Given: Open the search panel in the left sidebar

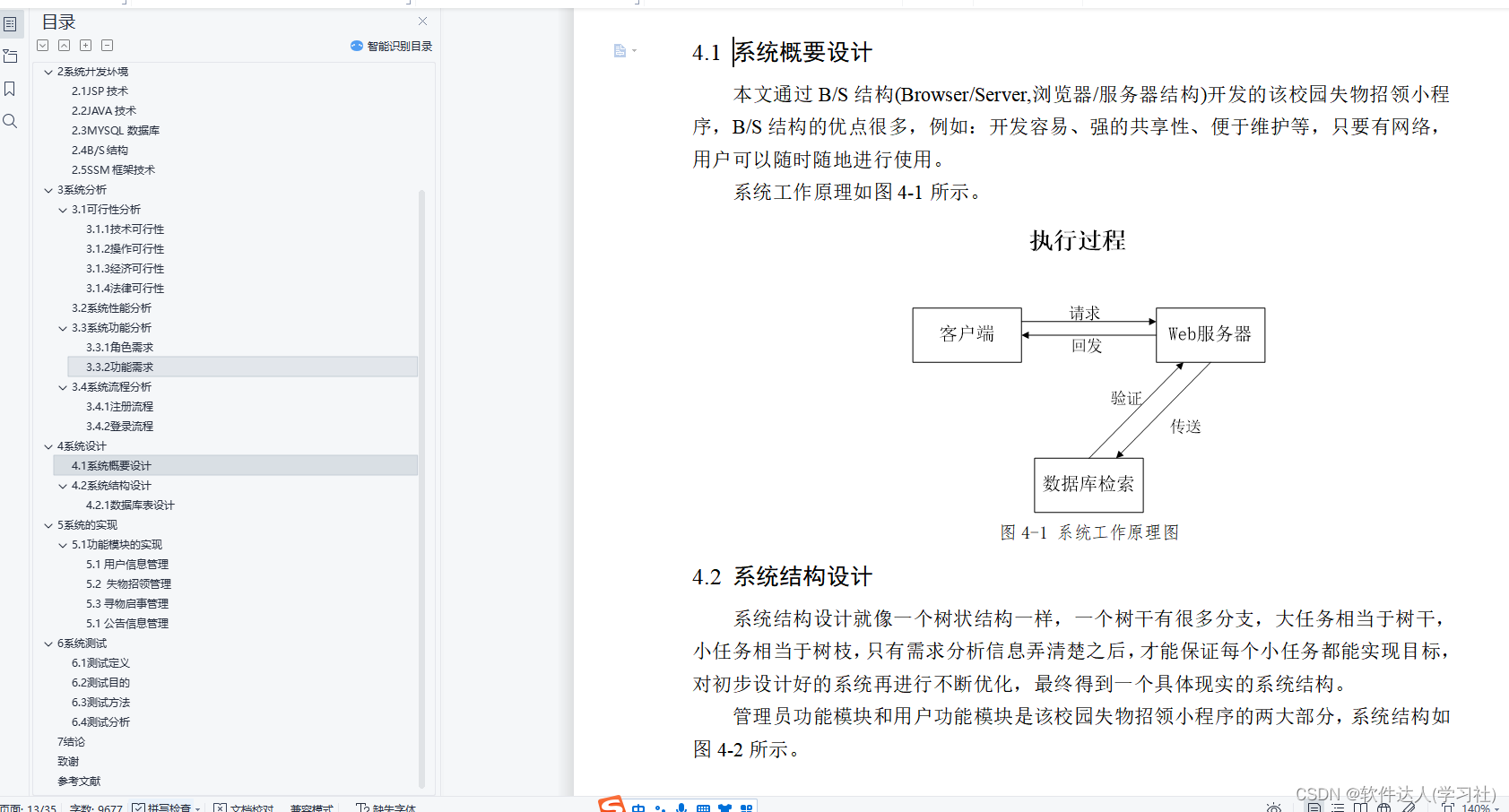Looking at the screenshot, I should click(10, 121).
